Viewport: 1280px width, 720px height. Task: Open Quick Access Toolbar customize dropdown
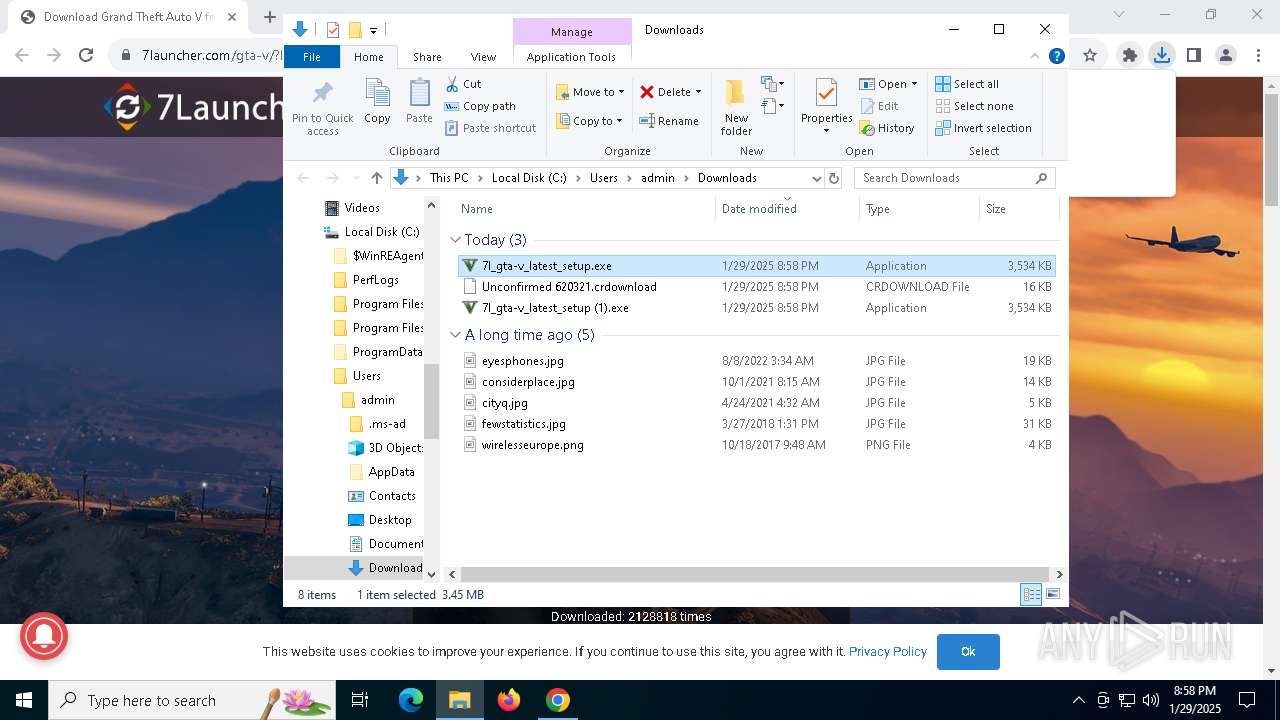373,31
